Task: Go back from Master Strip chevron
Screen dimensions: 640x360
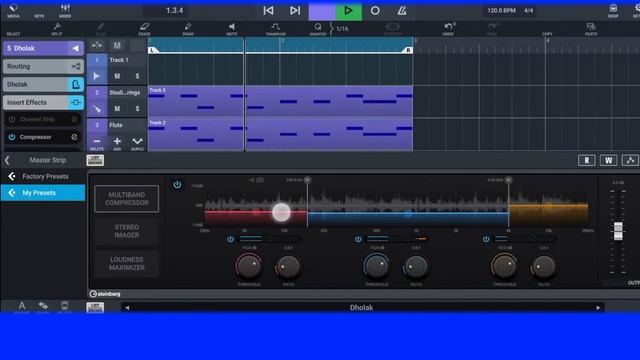Action: click(7, 160)
